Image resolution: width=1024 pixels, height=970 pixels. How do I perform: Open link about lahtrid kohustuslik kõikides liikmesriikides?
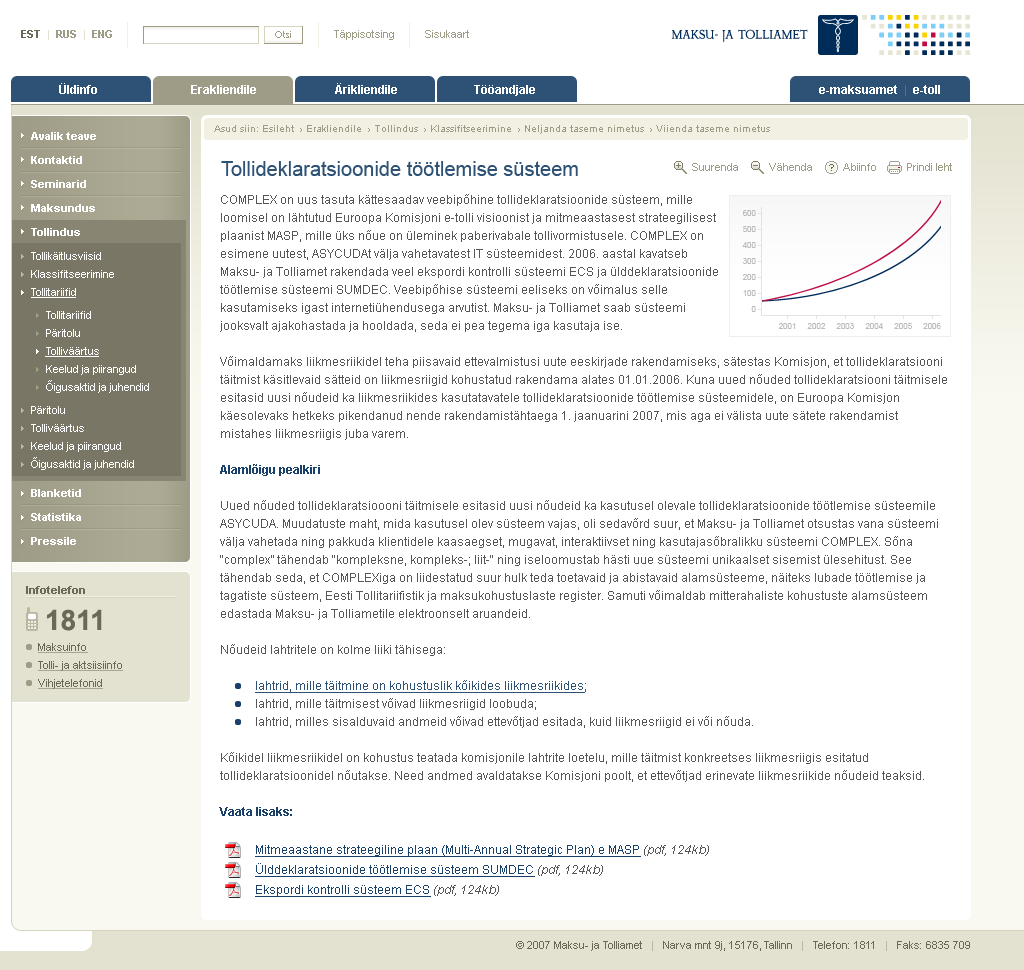(419, 686)
